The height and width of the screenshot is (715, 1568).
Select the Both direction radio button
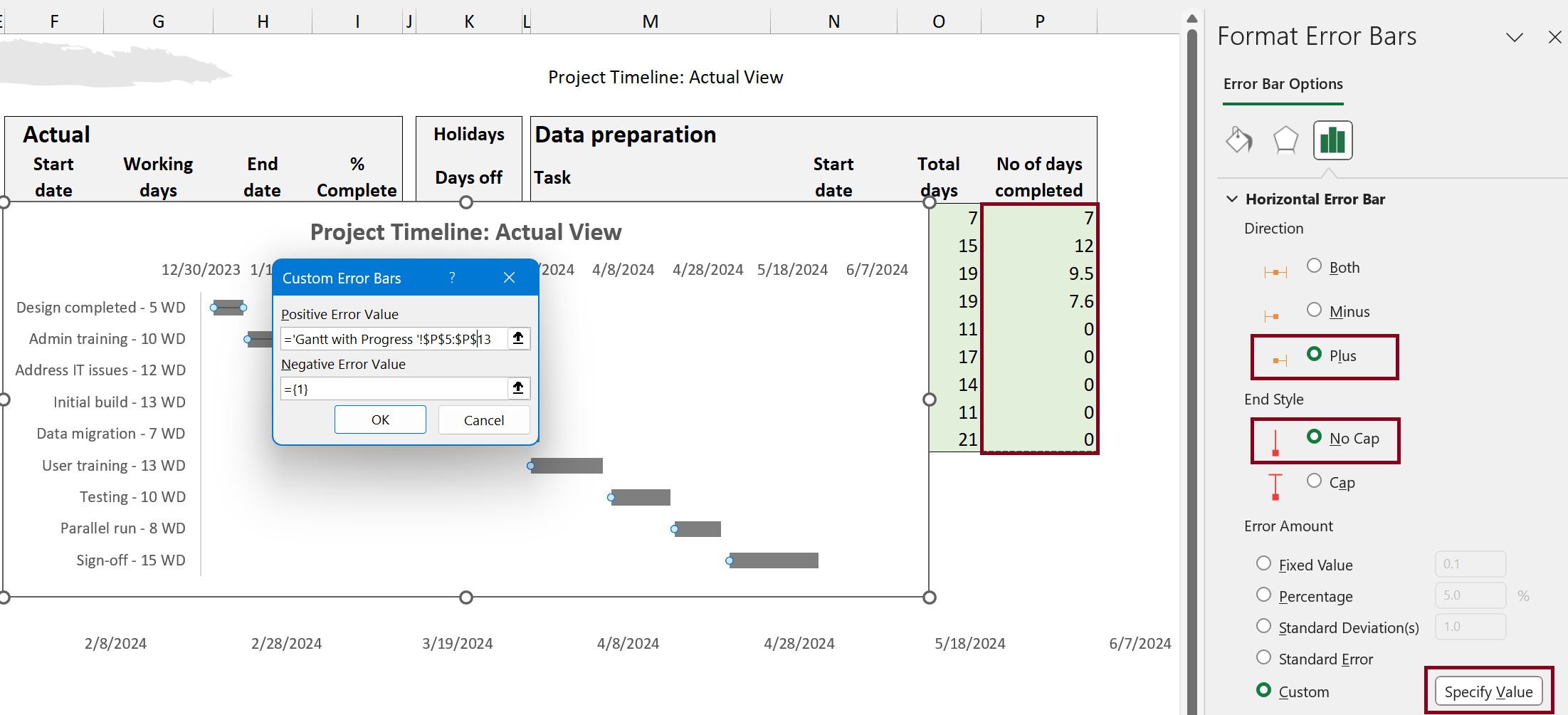point(1314,266)
